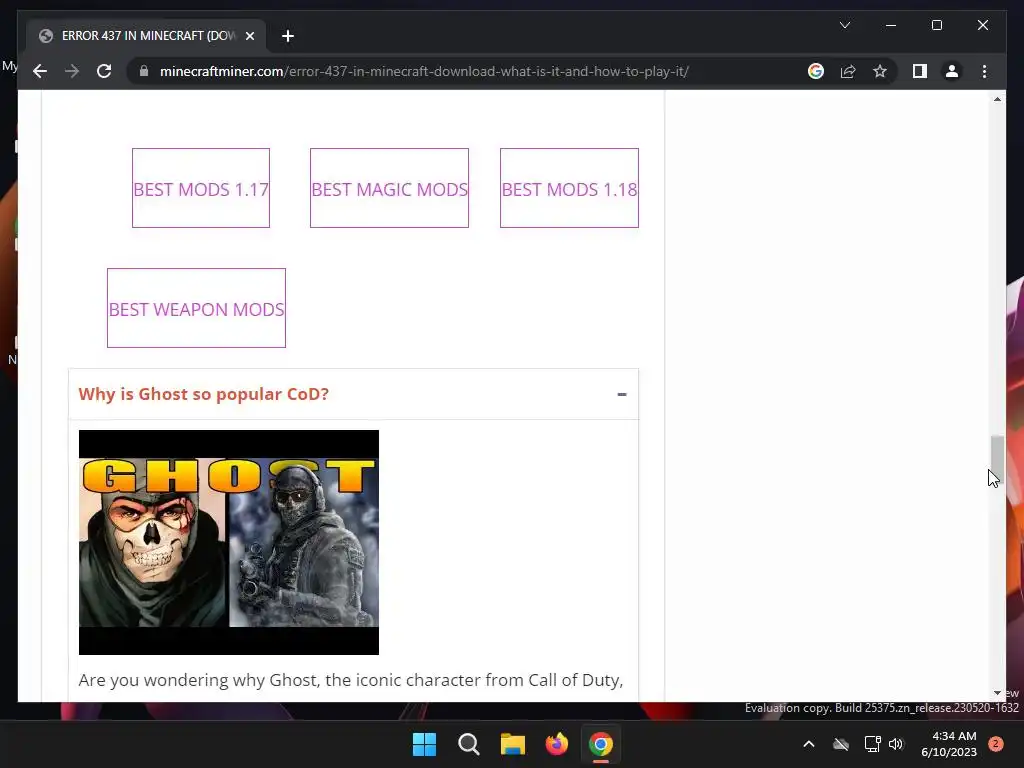Viewport: 1024px width, 768px height.
Task: Open the BEST MODS 1.17 link
Action: pyautogui.click(x=200, y=188)
